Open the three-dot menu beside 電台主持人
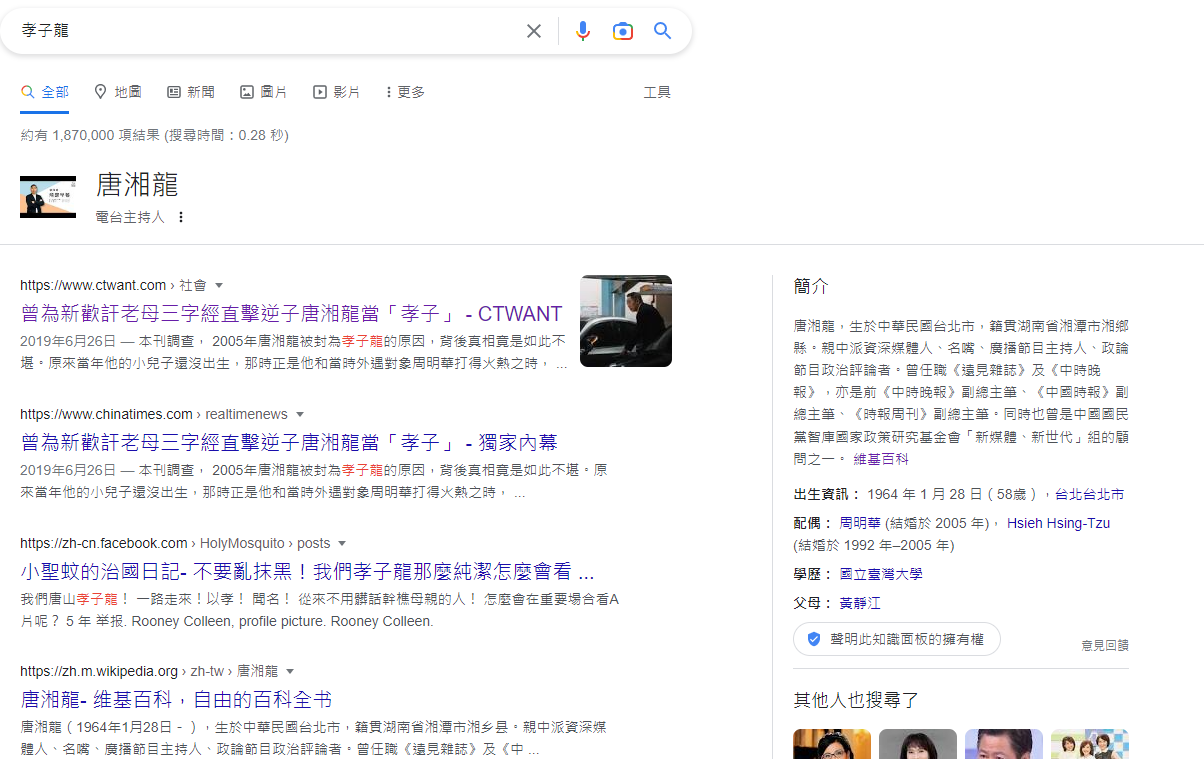This screenshot has width=1204, height=759. coord(181,217)
